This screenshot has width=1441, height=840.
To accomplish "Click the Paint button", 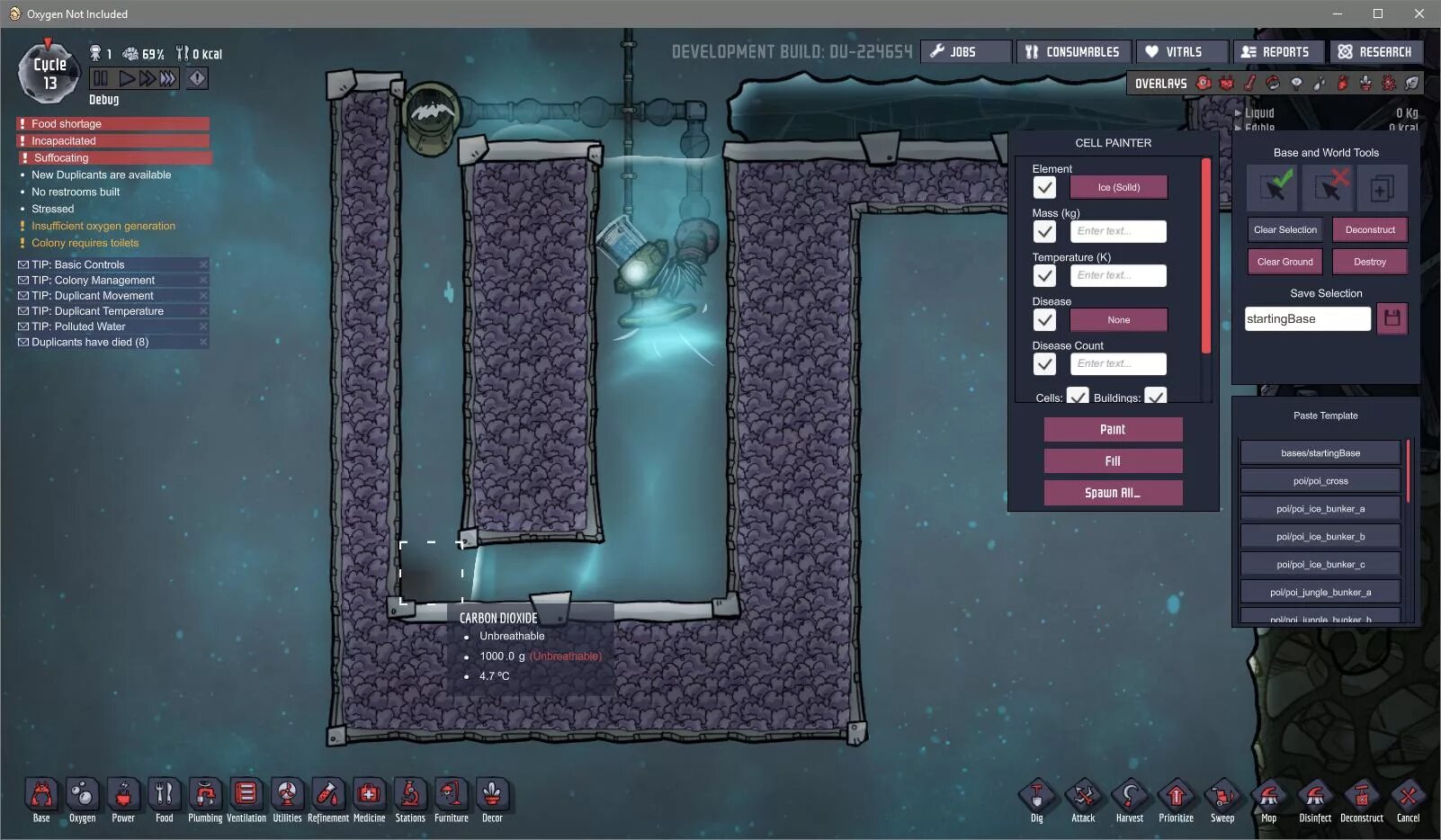I will [x=1113, y=429].
